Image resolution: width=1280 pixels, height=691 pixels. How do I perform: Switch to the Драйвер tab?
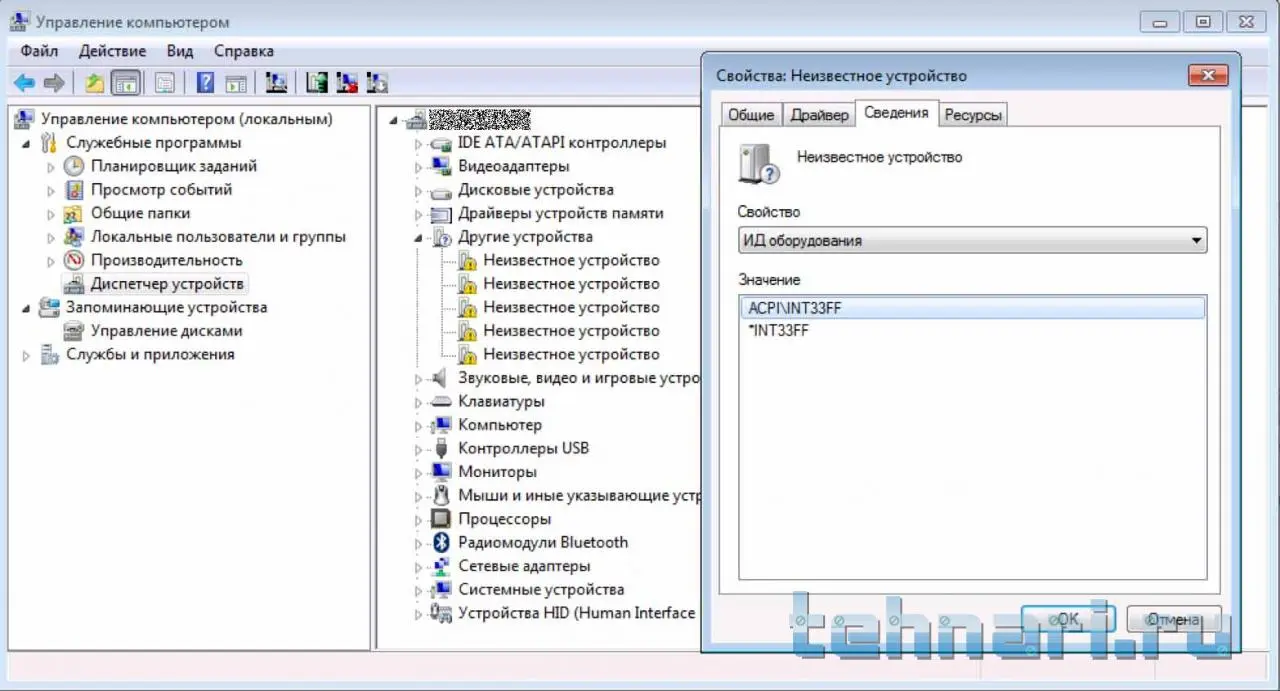coord(819,115)
